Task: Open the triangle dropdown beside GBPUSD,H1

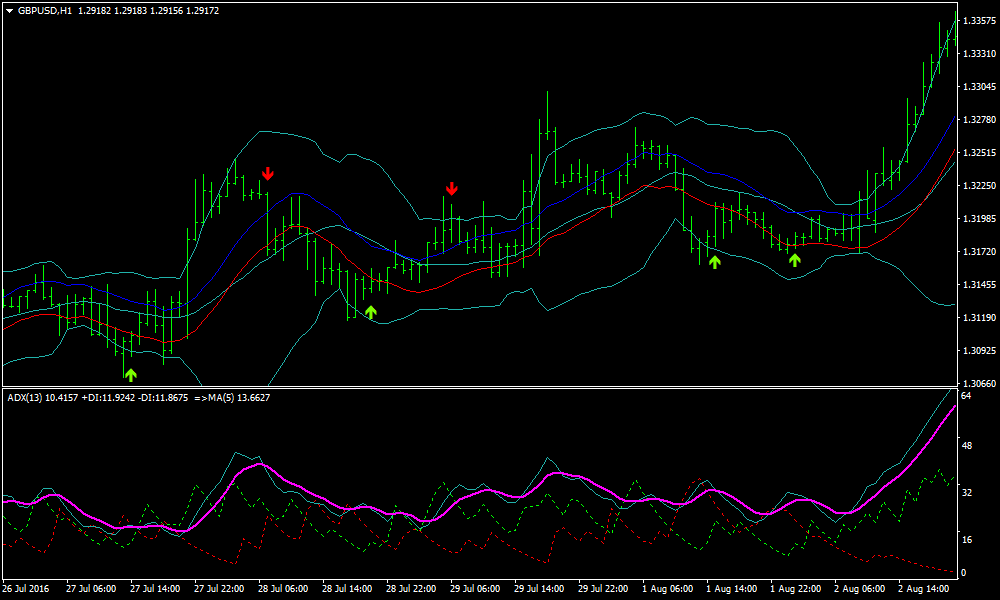Action: 9,10
